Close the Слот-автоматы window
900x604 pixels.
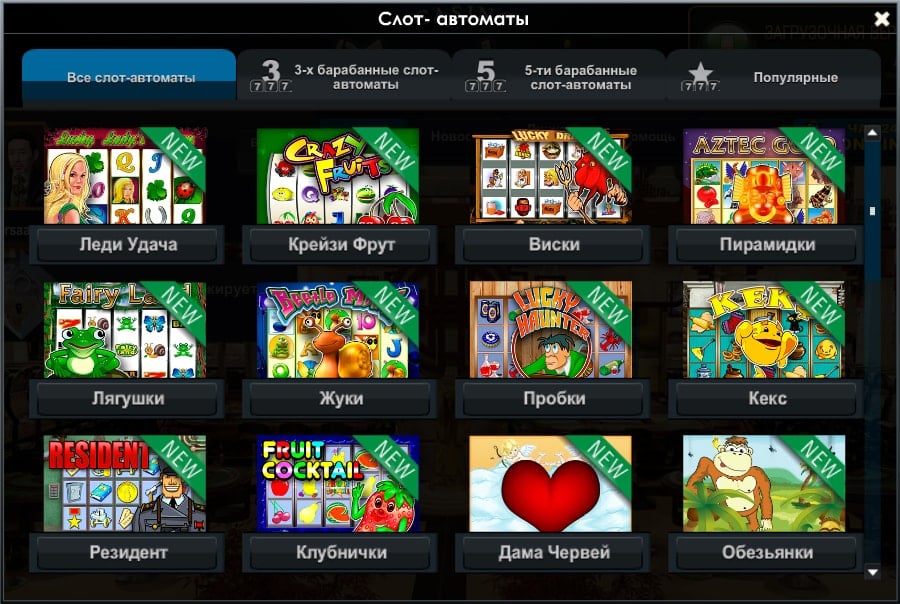tap(882, 19)
